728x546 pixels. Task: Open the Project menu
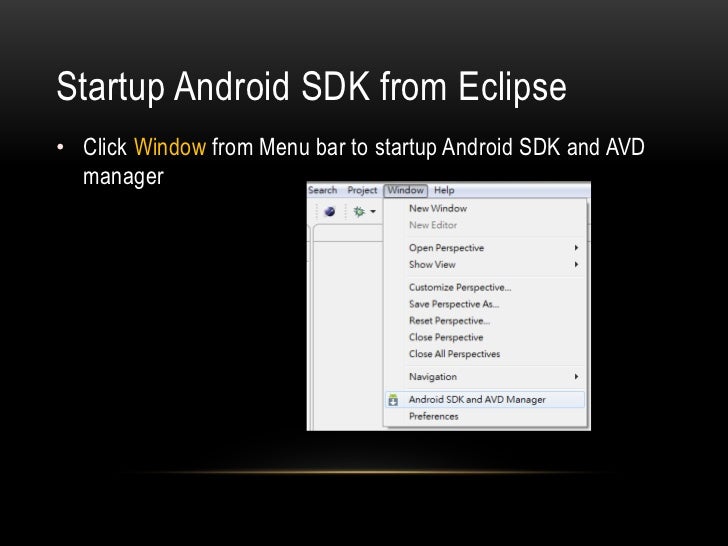pyautogui.click(x=362, y=190)
